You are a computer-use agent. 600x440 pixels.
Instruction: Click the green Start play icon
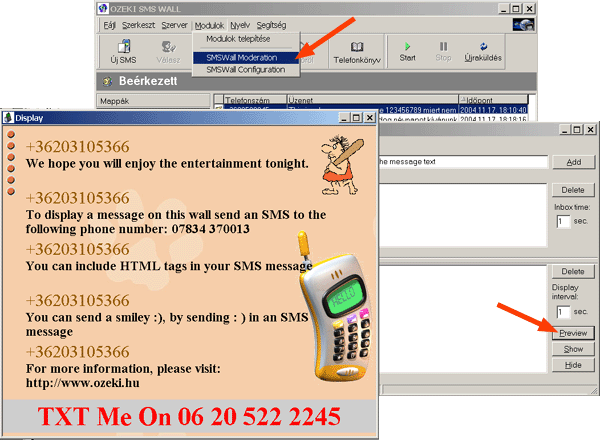(407, 52)
